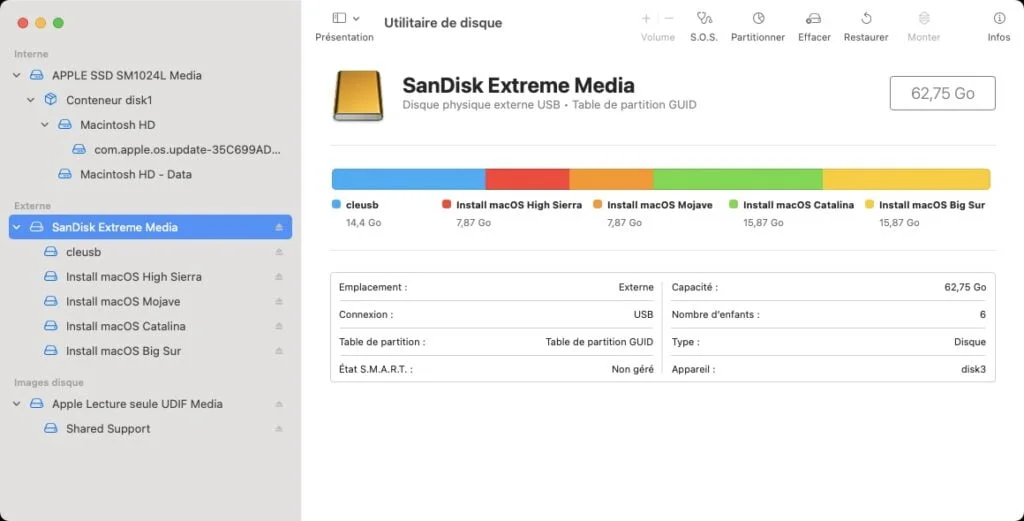Click the yellow Big Sur partition segment

(x=906, y=179)
